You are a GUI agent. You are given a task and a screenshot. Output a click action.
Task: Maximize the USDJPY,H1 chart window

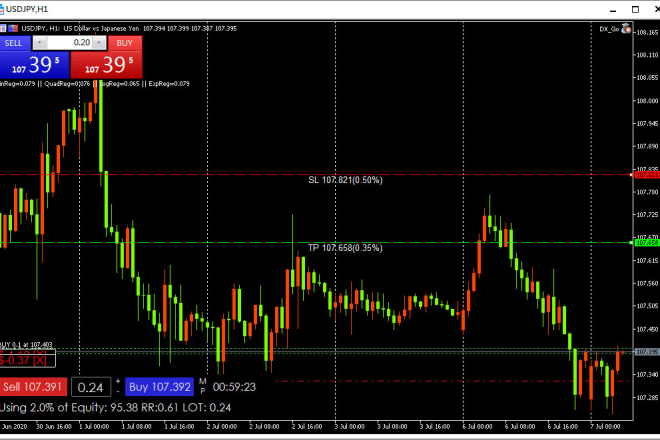(636, 9)
